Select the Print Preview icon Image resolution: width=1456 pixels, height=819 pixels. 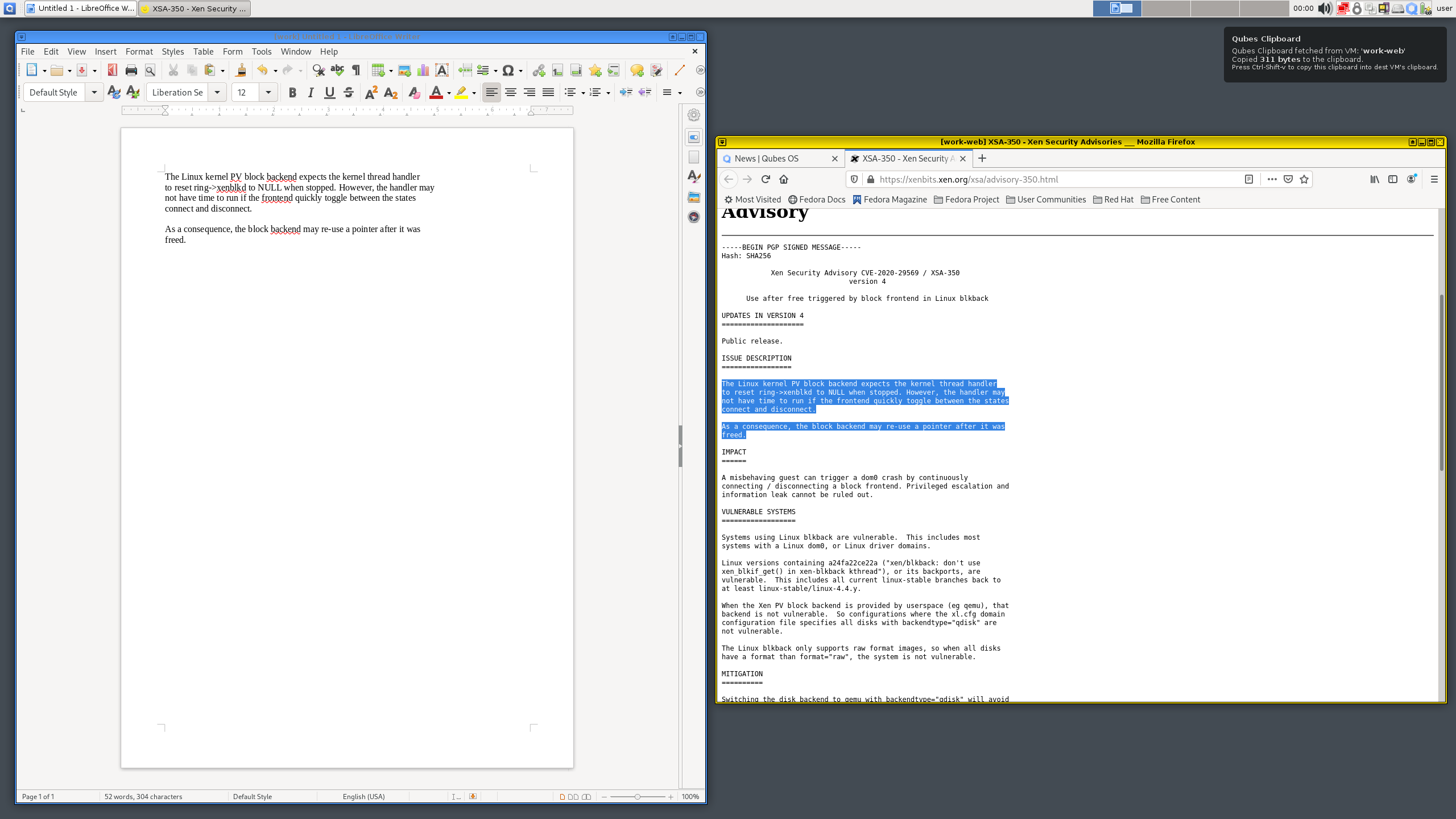point(151,71)
